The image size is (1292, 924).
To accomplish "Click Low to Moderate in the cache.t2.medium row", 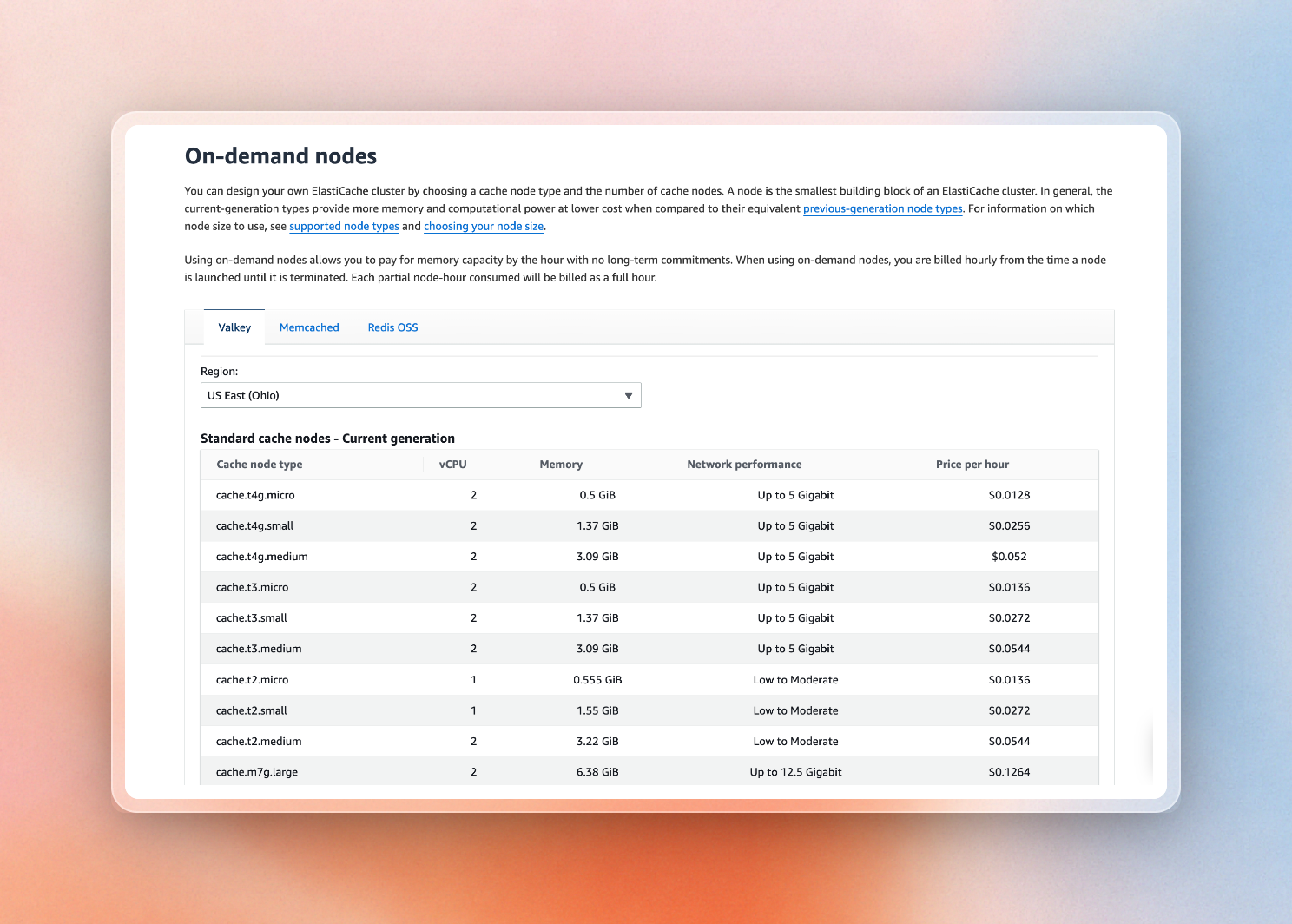I will point(795,742).
